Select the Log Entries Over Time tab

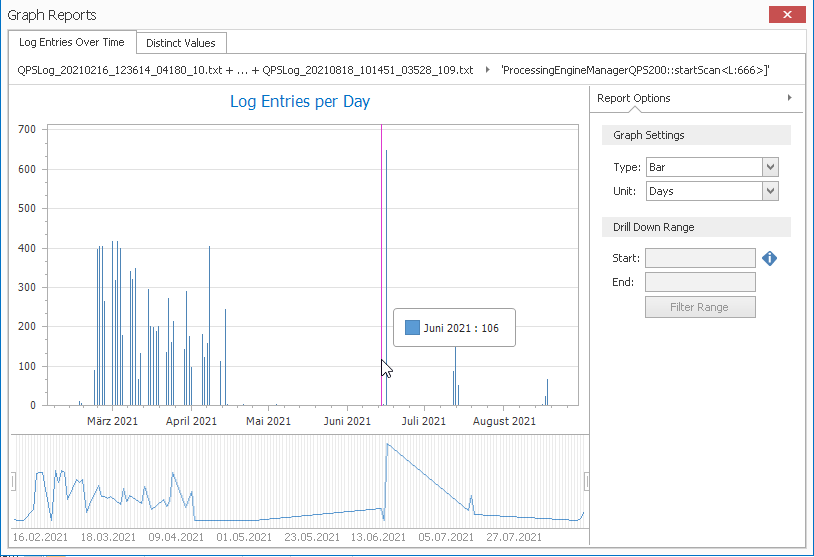tap(72, 42)
